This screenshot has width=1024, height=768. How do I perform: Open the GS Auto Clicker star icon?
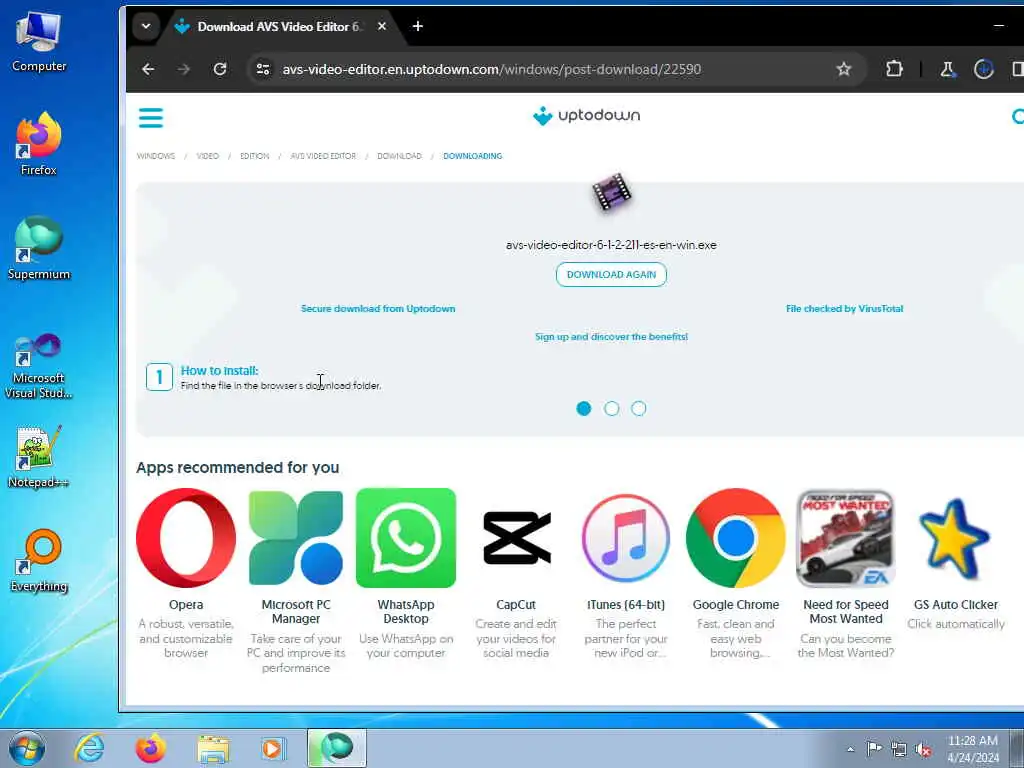pyautogui.click(x=954, y=537)
